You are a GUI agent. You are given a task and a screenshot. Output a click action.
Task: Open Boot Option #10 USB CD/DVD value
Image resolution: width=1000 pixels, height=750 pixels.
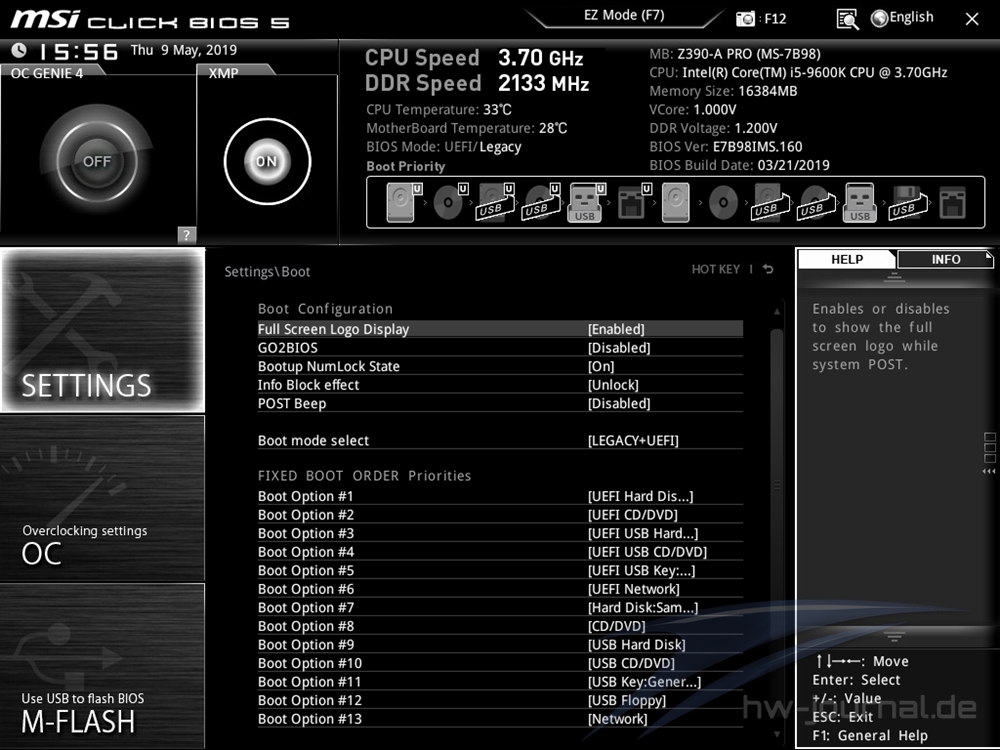coord(631,663)
